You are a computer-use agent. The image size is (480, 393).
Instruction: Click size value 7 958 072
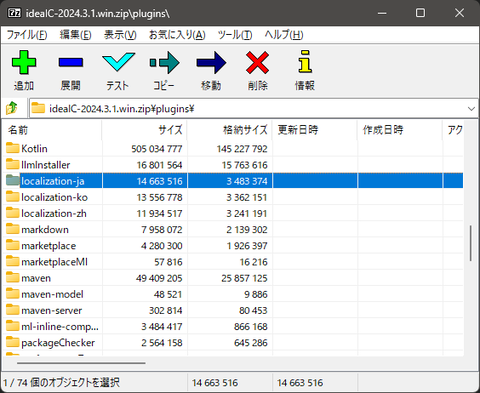pyautogui.click(x=162, y=230)
